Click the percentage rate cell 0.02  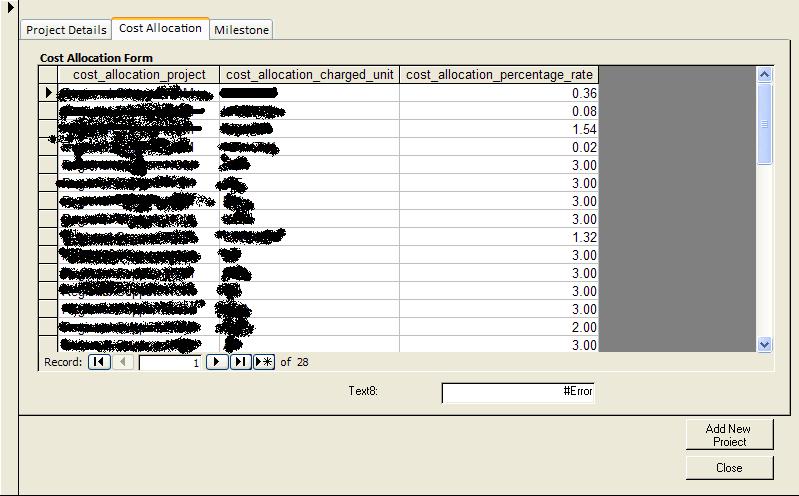(x=499, y=147)
